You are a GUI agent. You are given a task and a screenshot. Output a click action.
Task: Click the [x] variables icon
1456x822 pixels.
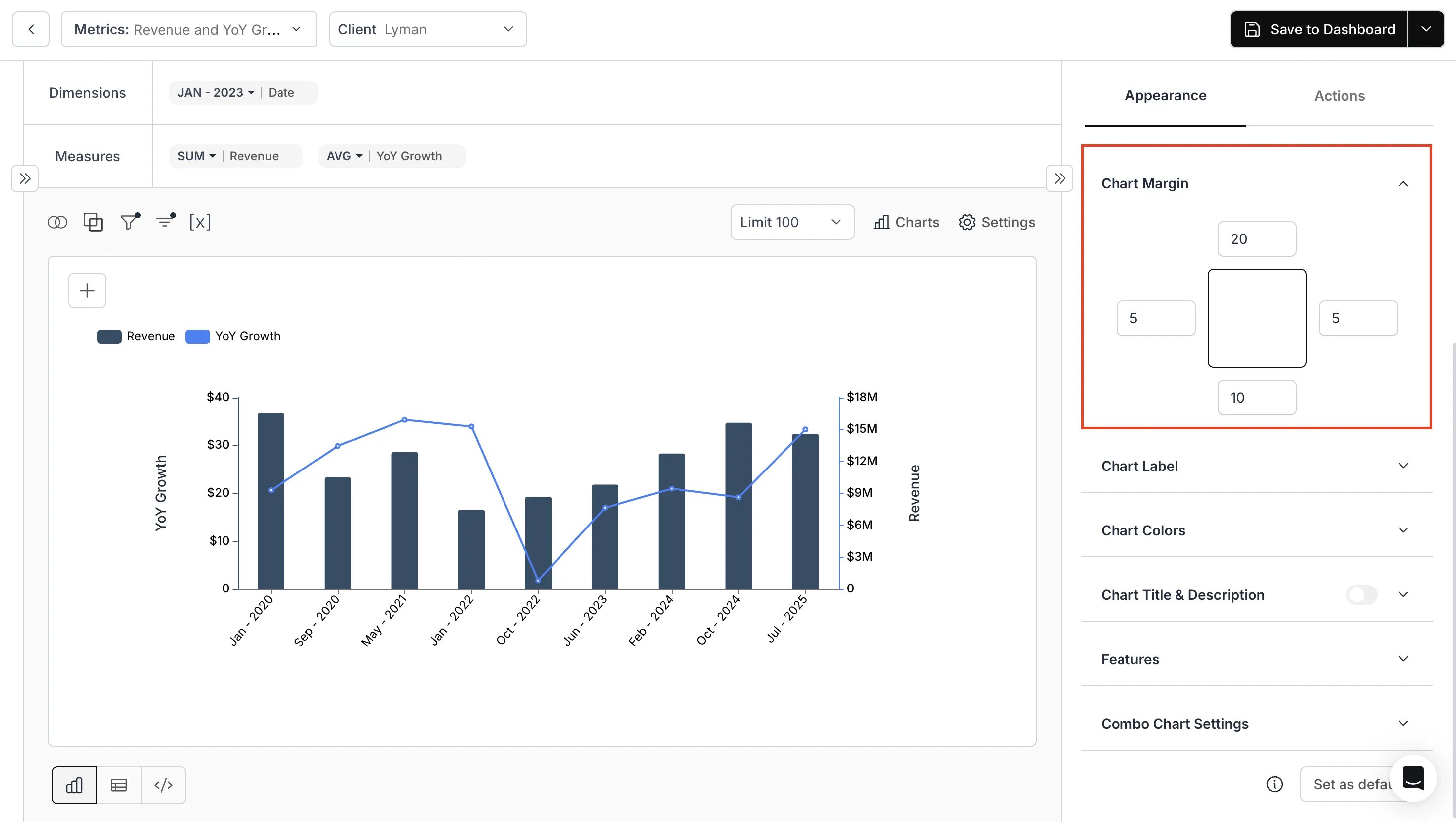pyautogui.click(x=200, y=222)
